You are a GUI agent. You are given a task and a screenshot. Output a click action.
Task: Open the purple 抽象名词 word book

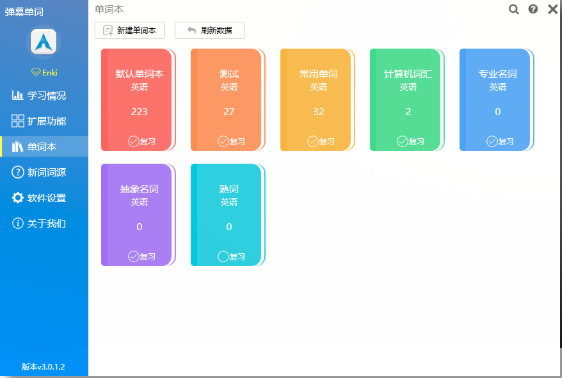(x=138, y=215)
